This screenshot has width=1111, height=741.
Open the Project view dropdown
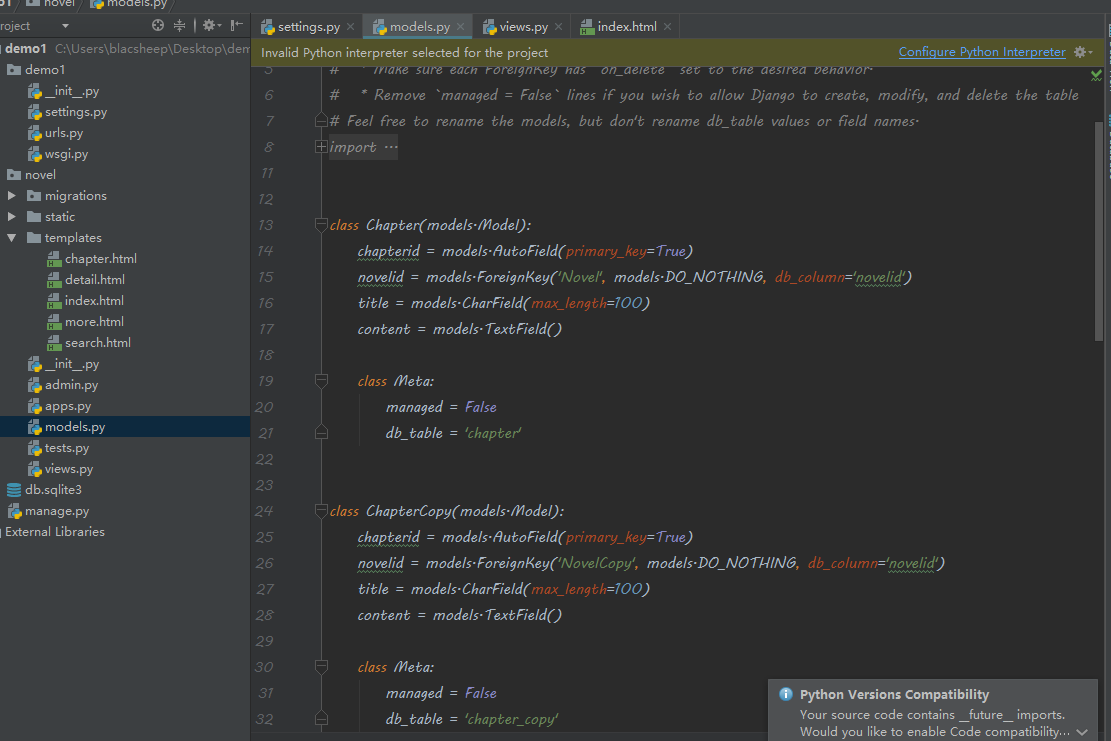(65, 26)
